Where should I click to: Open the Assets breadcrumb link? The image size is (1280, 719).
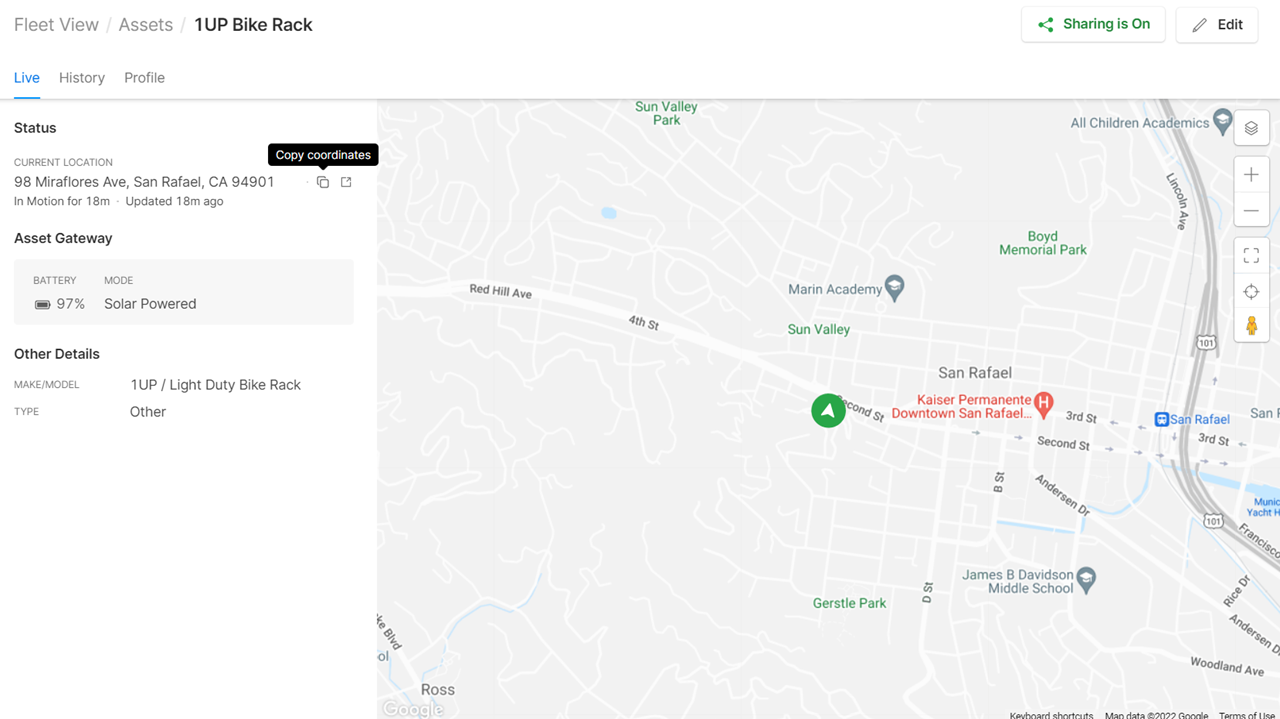tap(146, 25)
